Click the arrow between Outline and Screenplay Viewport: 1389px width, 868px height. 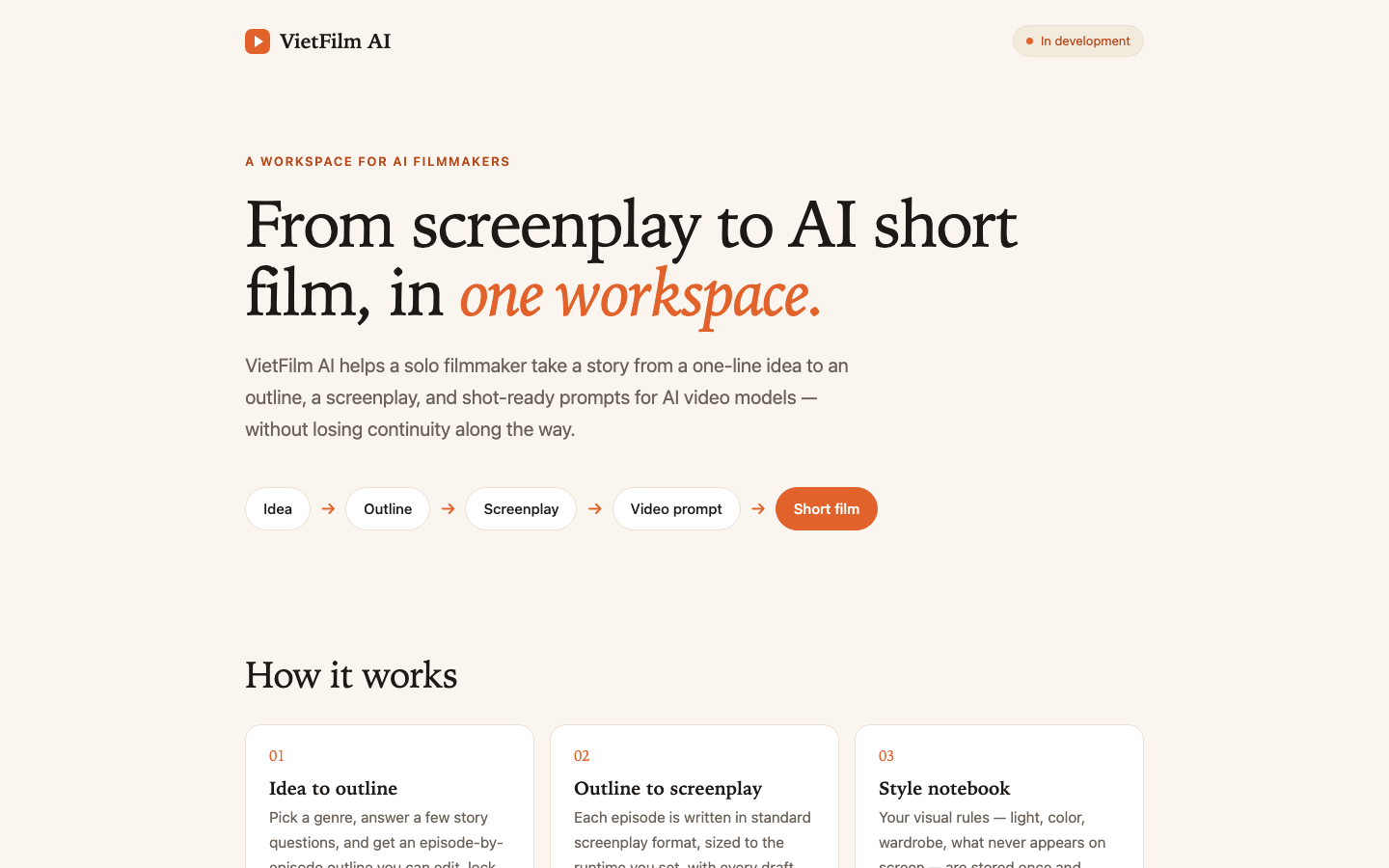pyautogui.click(x=448, y=509)
